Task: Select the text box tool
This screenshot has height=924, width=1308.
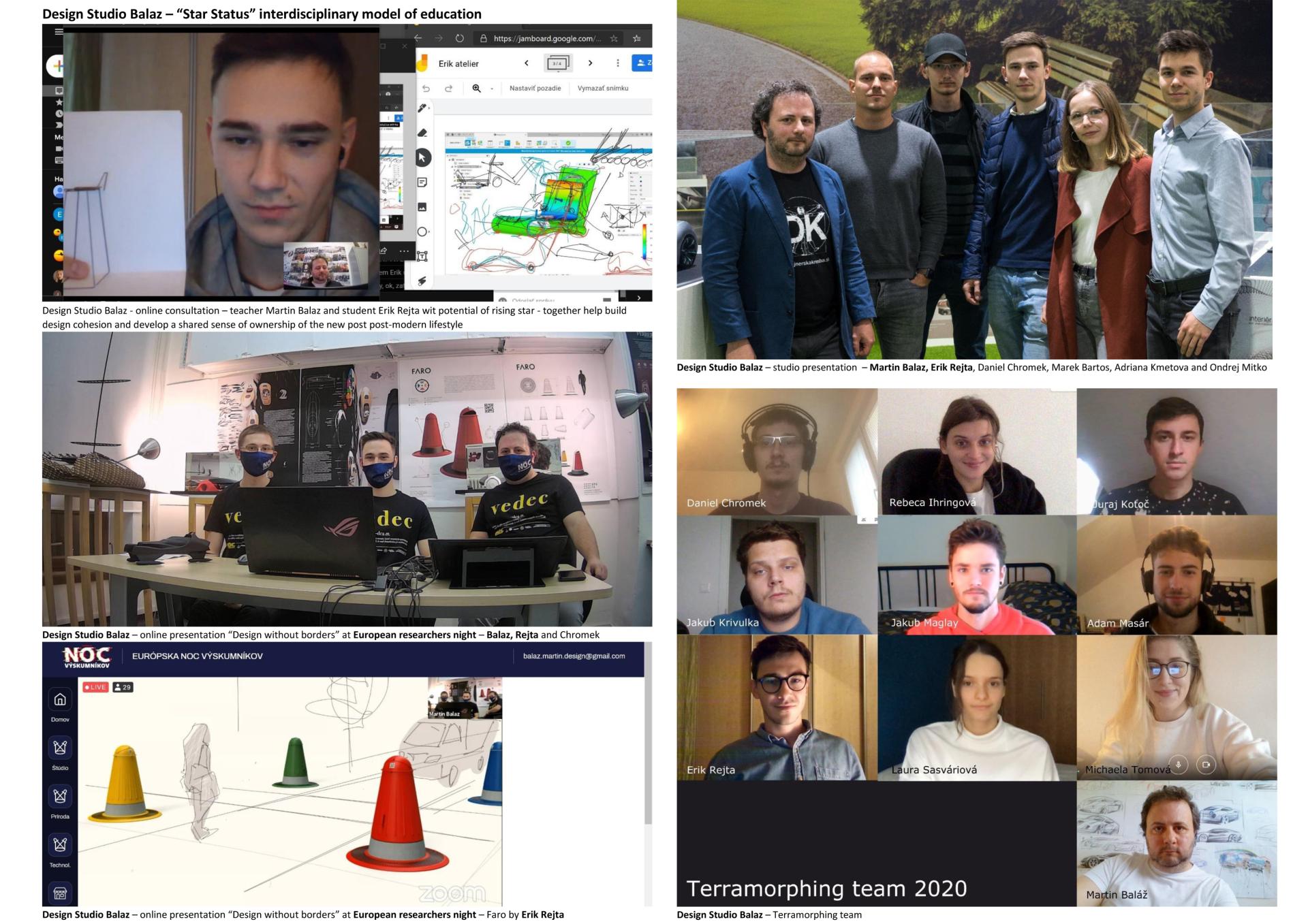Action: coord(422,256)
